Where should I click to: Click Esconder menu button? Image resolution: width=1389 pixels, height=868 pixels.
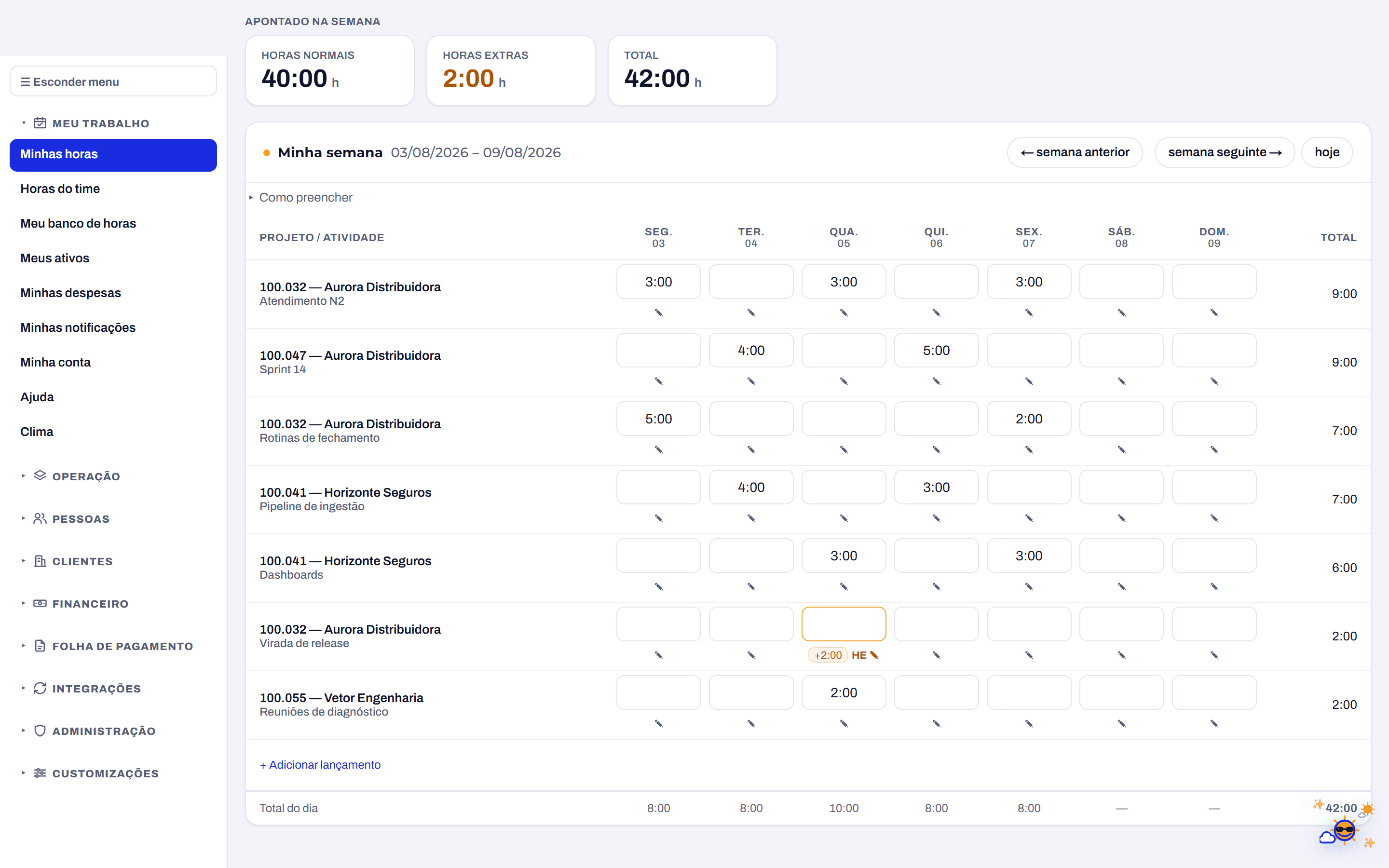tap(113, 81)
